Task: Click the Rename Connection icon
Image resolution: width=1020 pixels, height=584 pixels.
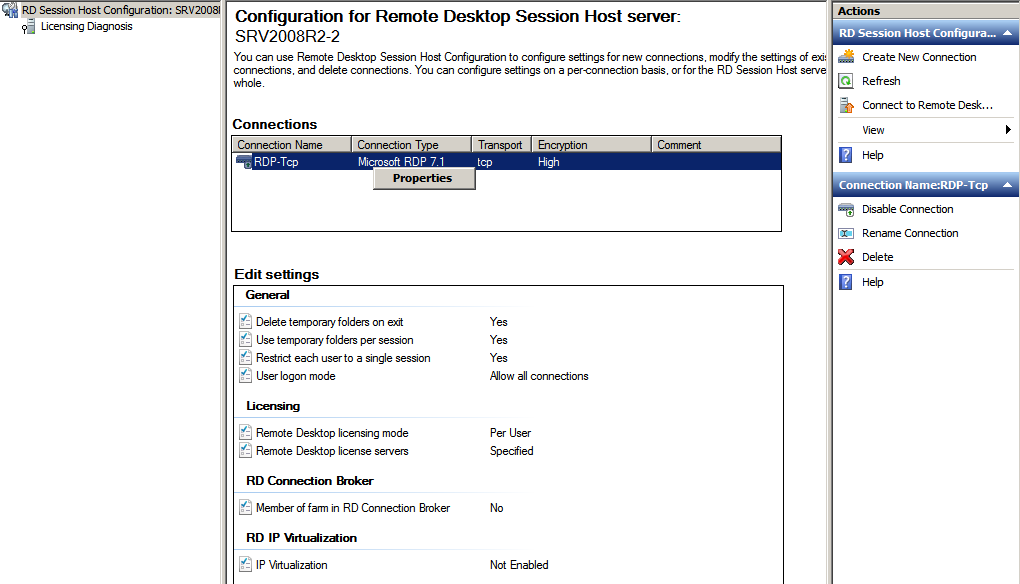Action: [x=846, y=233]
